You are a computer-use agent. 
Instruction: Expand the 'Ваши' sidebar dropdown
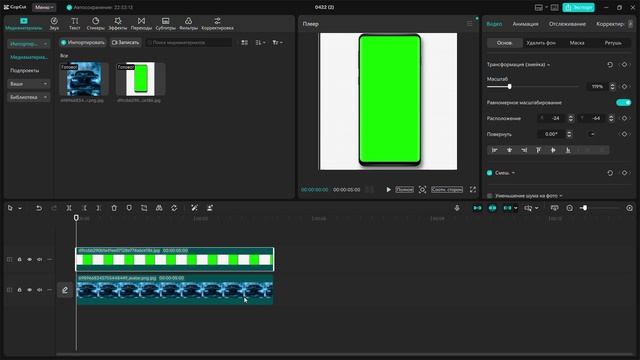[x=28, y=84]
